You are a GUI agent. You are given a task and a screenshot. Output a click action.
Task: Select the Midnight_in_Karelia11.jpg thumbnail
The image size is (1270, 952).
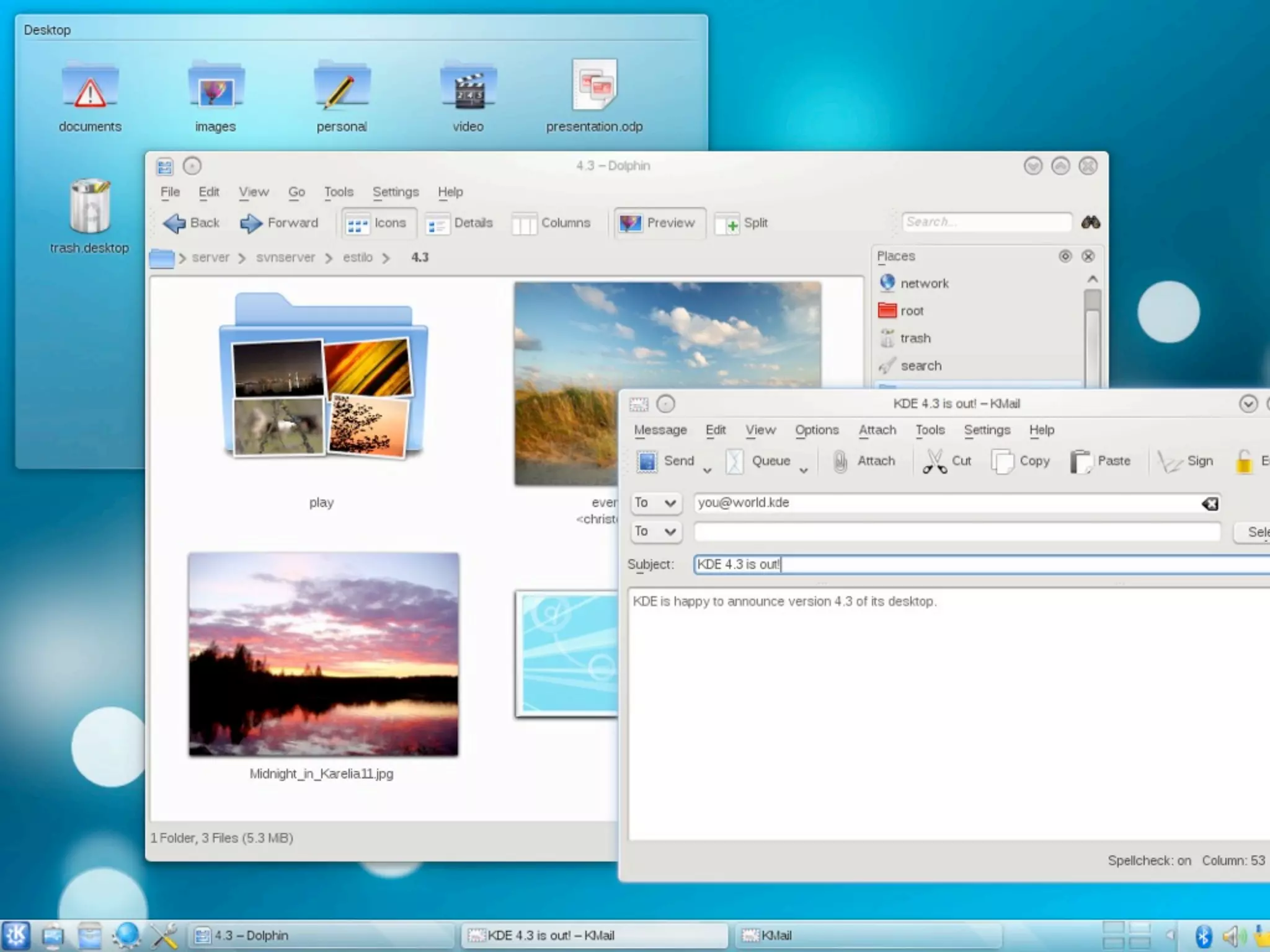(x=323, y=654)
